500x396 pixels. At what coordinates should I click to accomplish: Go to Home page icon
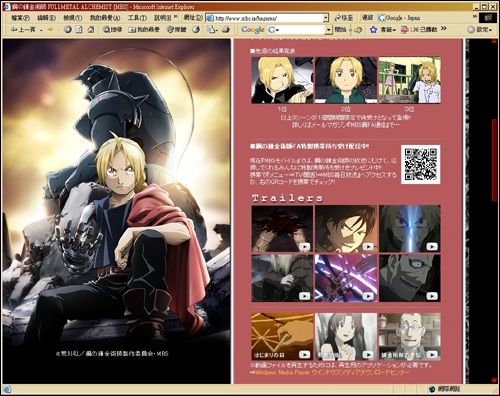[x=91, y=30]
